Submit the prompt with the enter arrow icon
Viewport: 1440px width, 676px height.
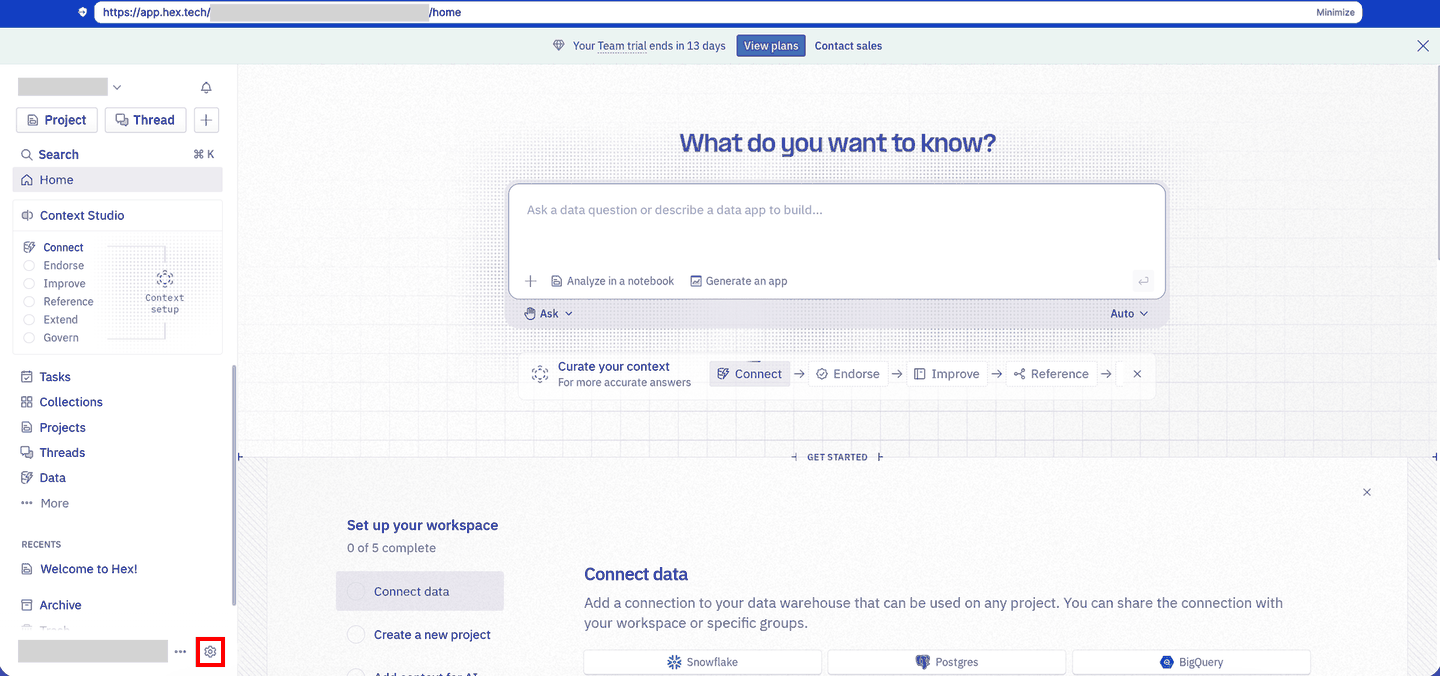[1142, 281]
